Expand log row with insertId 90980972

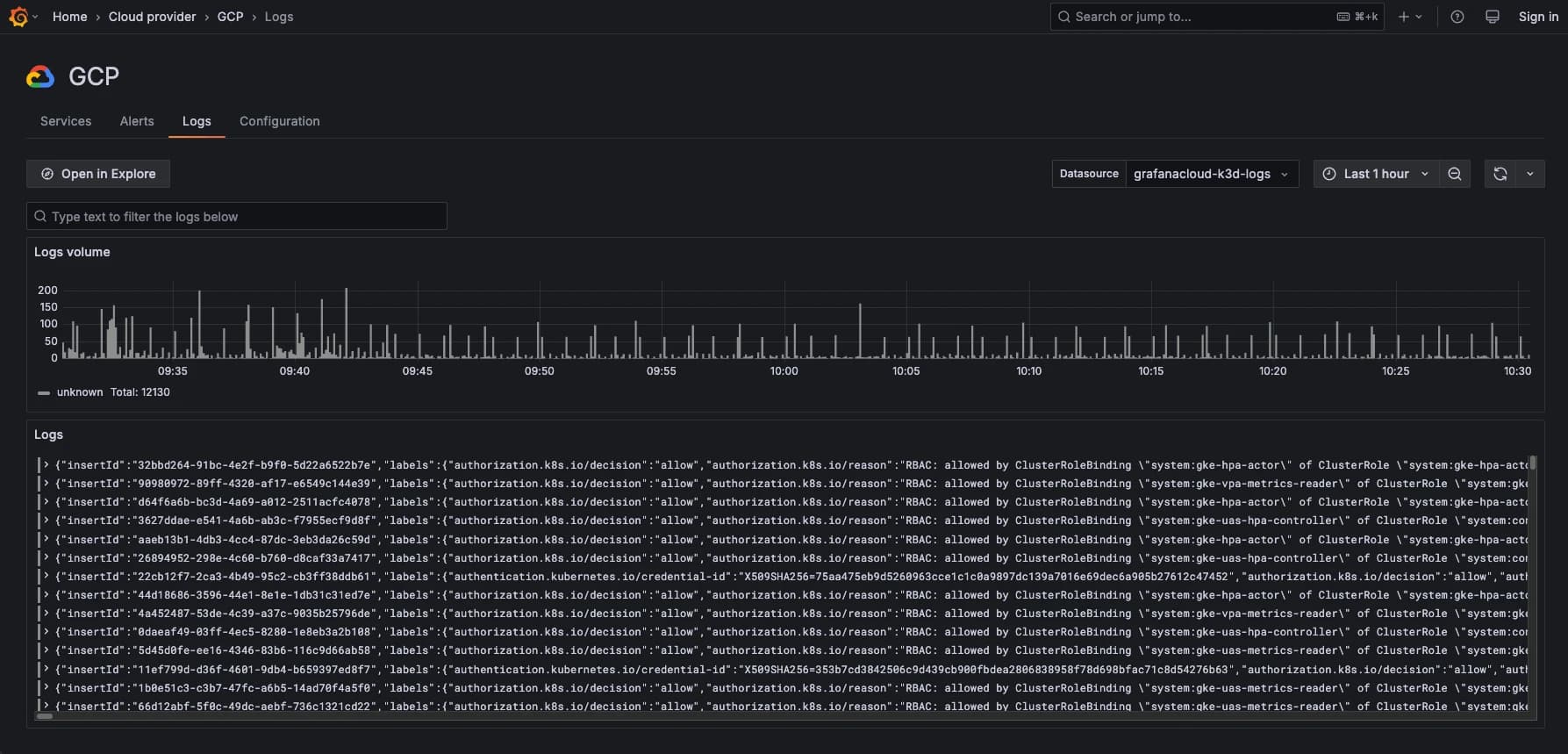click(47, 484)
